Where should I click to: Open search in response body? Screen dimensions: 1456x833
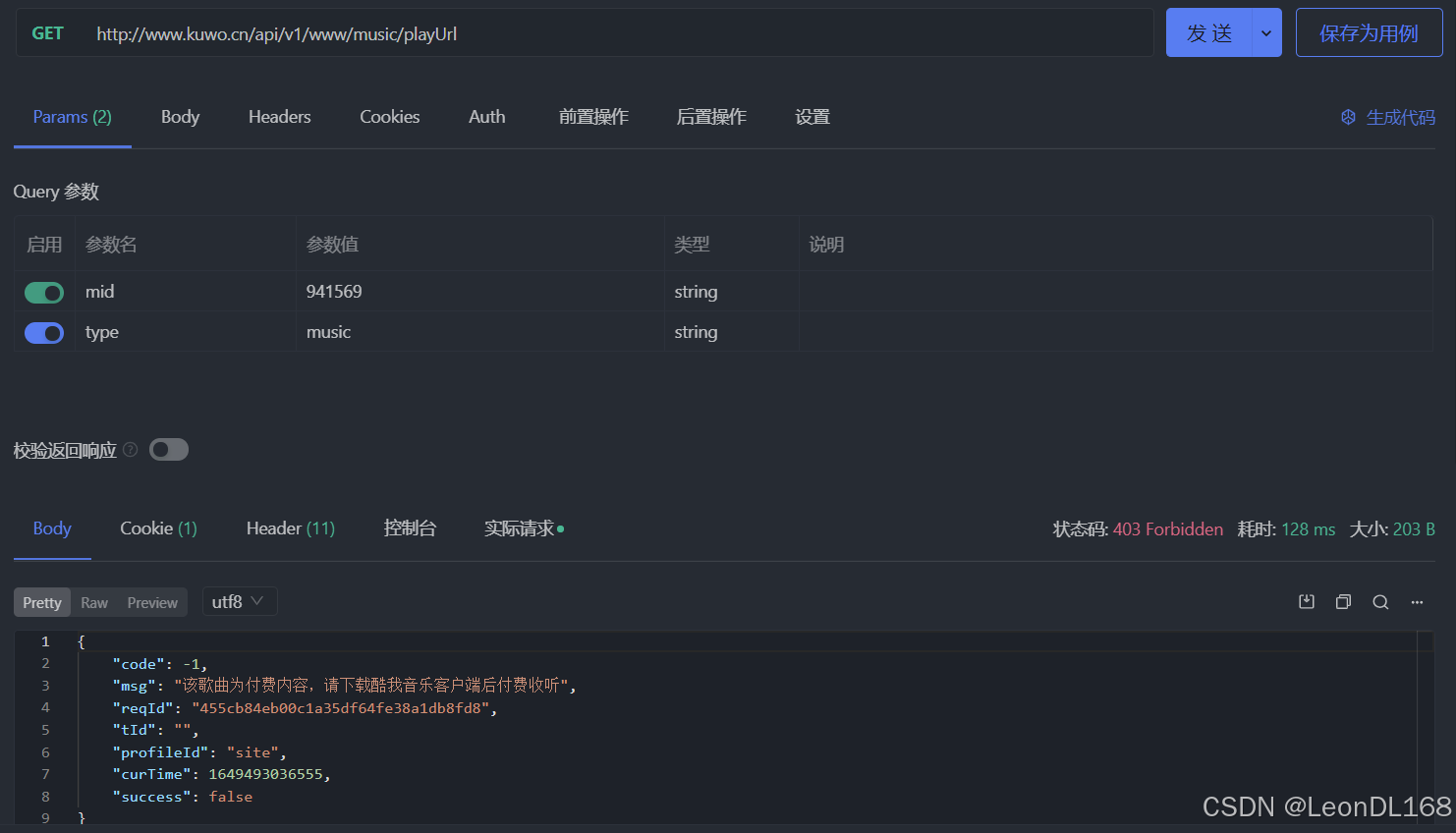coord(1380,602)
